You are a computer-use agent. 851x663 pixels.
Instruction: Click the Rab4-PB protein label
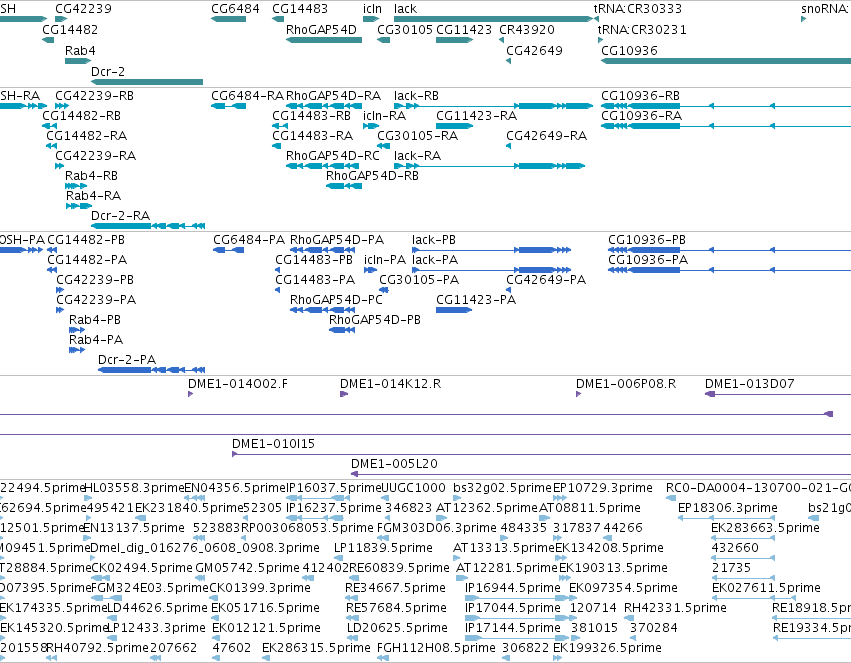coord(94,320)
